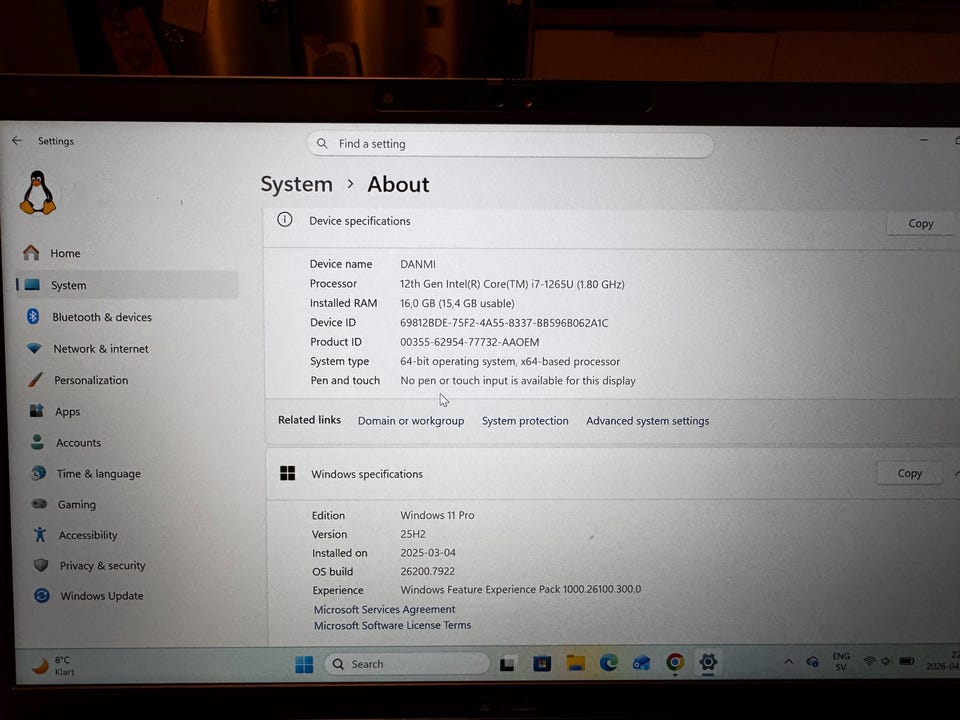The image size is (960, 720).
Task: Focus the Find a setting search box
Action: pos(510,144)
